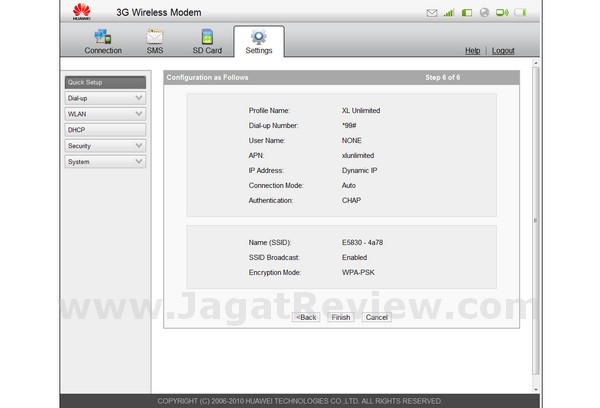
Task: Go back with the <Back button
Action: coord(306,317)
